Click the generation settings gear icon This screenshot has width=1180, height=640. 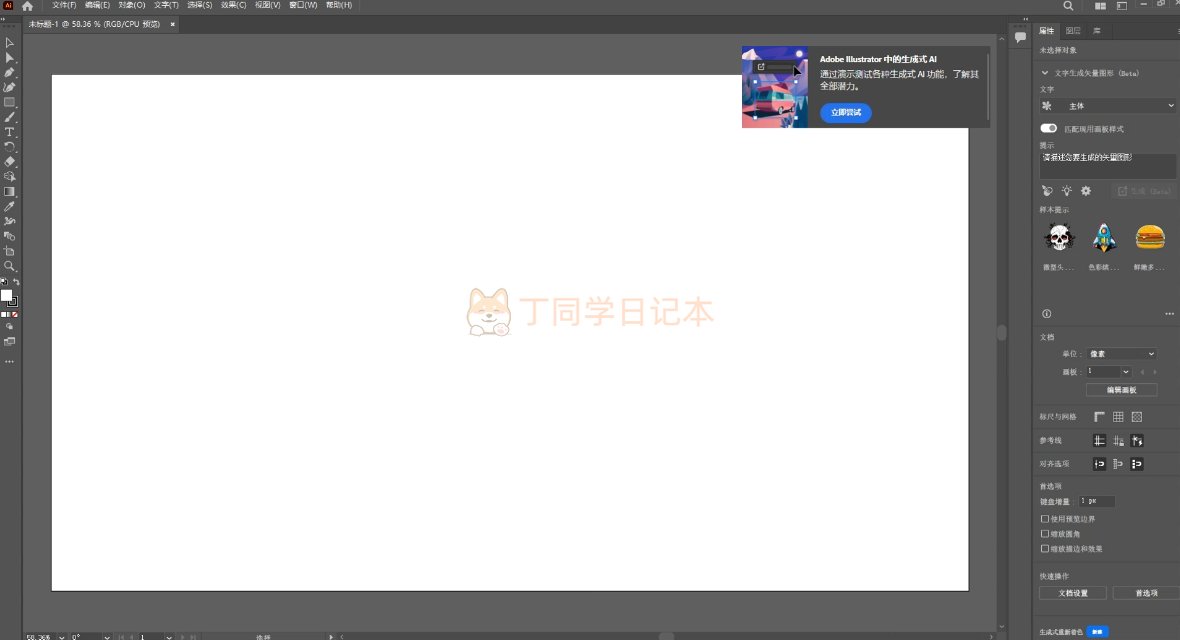point(1086,191)
